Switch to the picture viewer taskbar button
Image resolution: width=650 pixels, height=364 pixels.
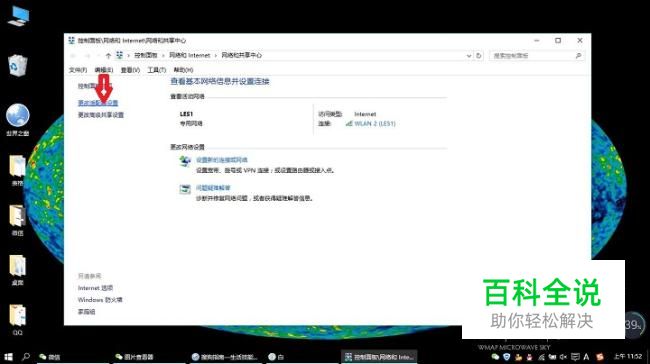pyautogui.click(x=148, y=357)
